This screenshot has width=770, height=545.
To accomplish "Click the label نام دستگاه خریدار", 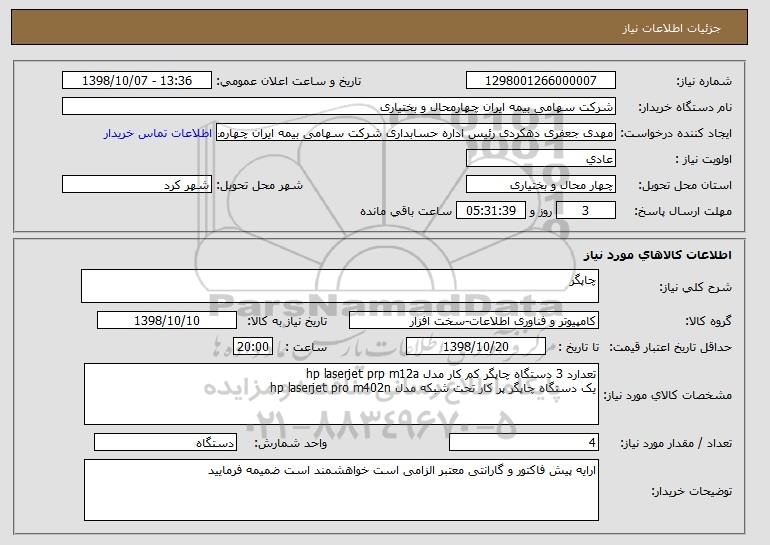I will (x=685, y=107).
